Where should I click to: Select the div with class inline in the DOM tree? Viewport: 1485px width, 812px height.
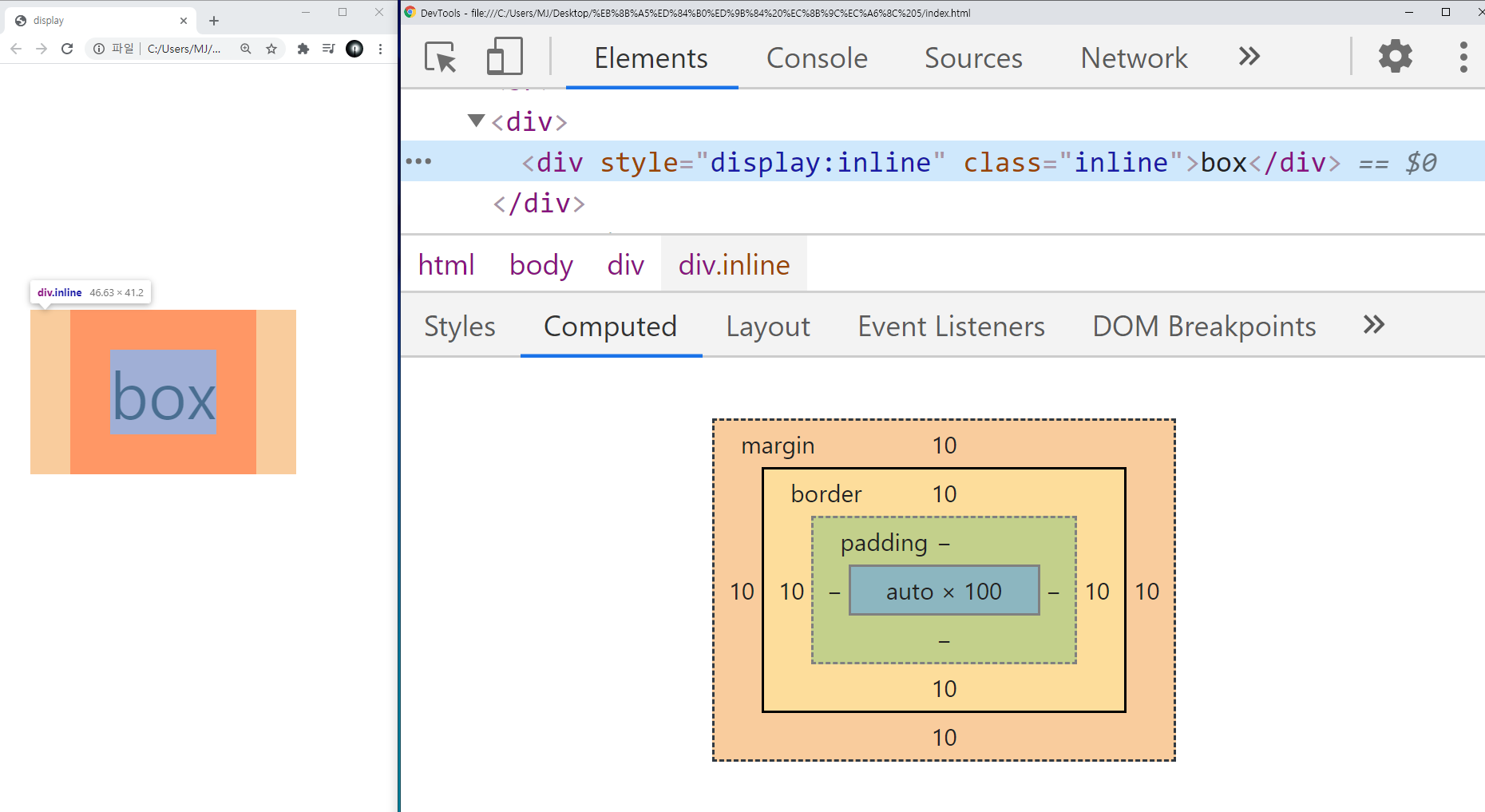[x=942, y=161]
